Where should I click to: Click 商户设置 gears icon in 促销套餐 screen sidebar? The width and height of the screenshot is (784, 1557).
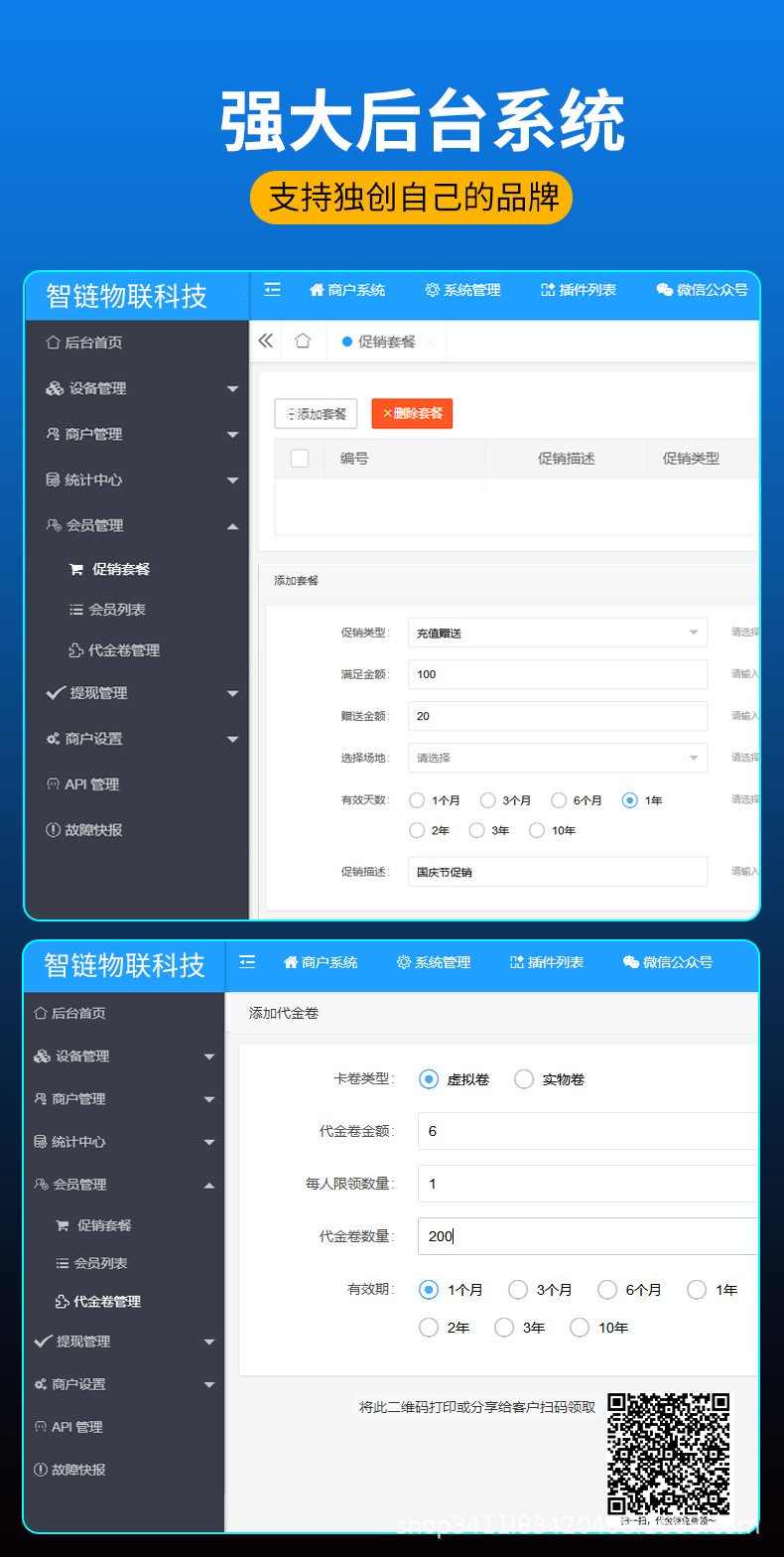(x=53, y=739)
